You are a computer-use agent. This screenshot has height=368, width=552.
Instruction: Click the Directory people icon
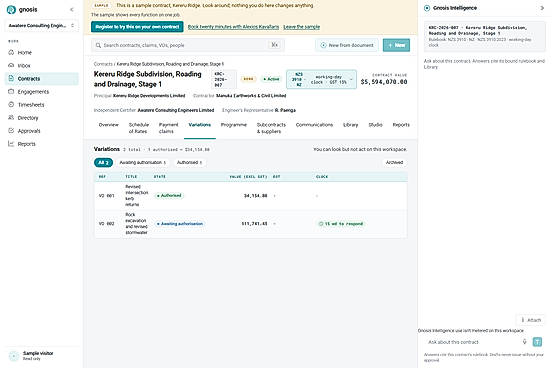[x=11, y=117]
